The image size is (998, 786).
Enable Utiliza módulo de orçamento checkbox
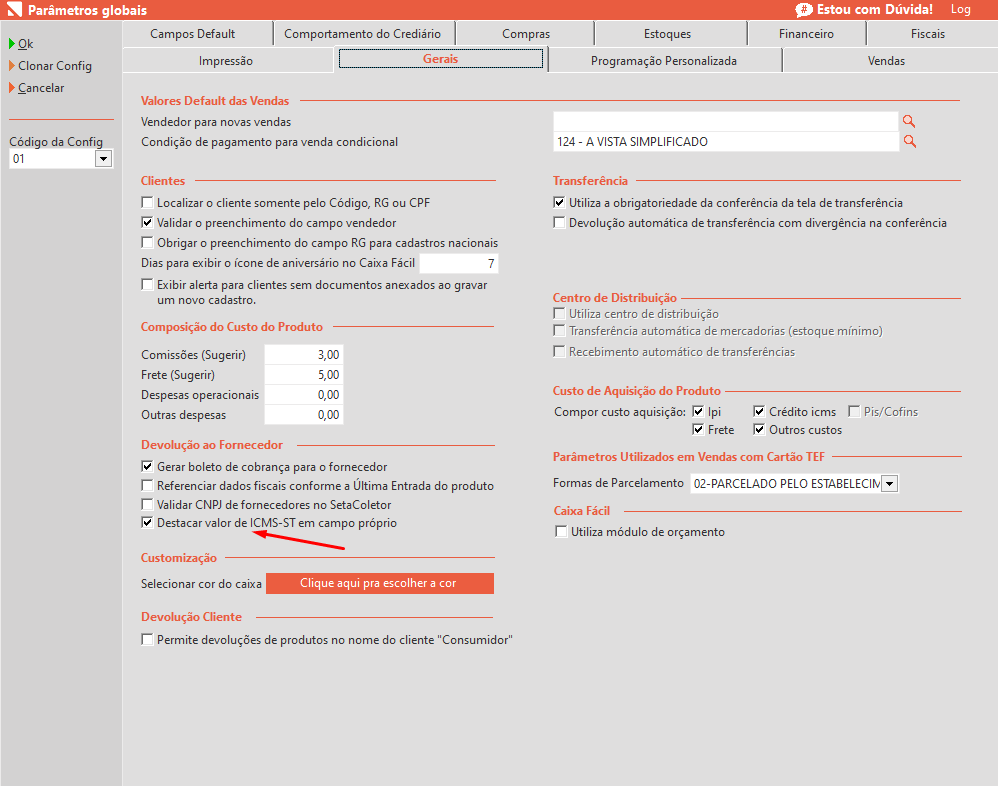561,531
